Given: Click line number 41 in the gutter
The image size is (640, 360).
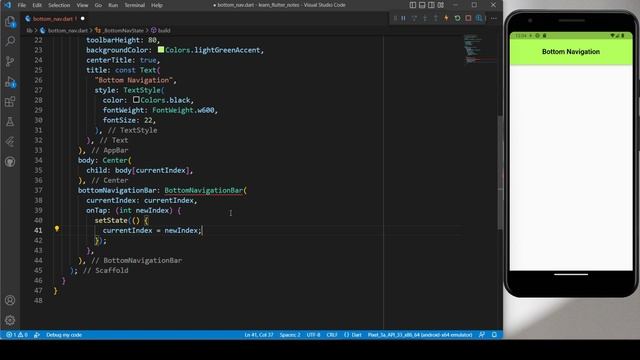Looking at the screenshot, I should tap(38, 230).
